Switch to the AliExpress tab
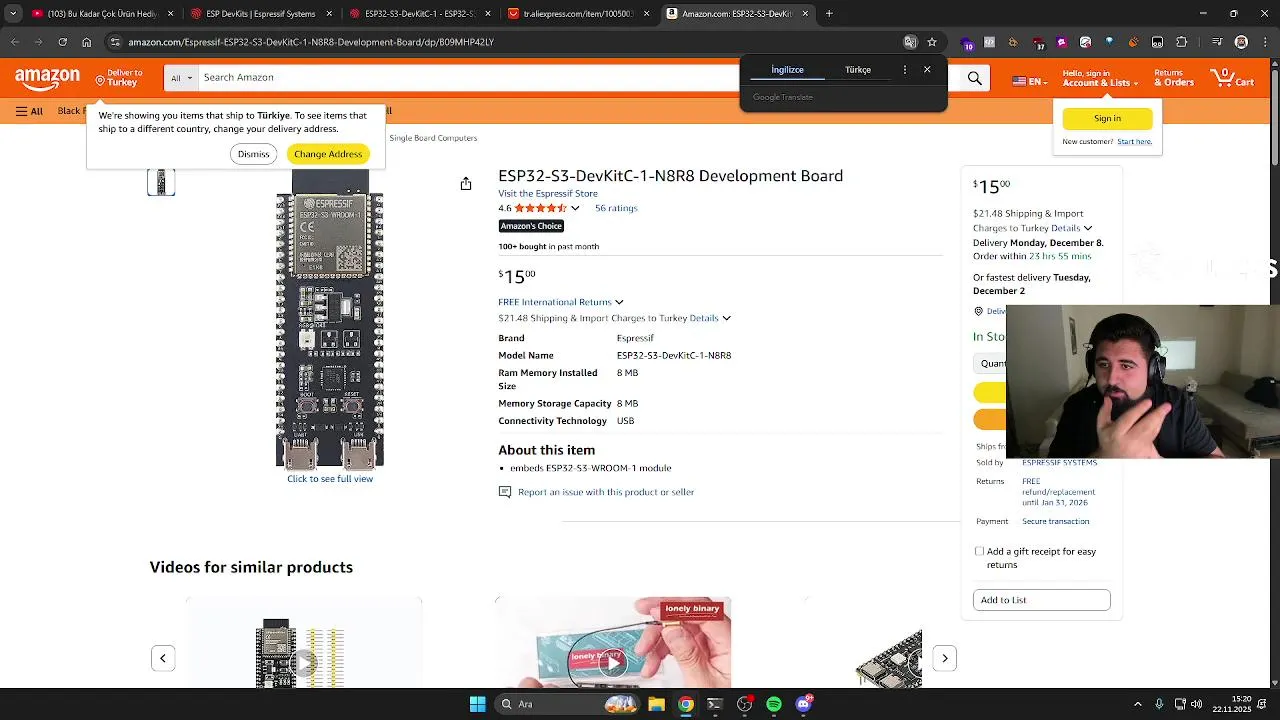 (x=578, y=14)
